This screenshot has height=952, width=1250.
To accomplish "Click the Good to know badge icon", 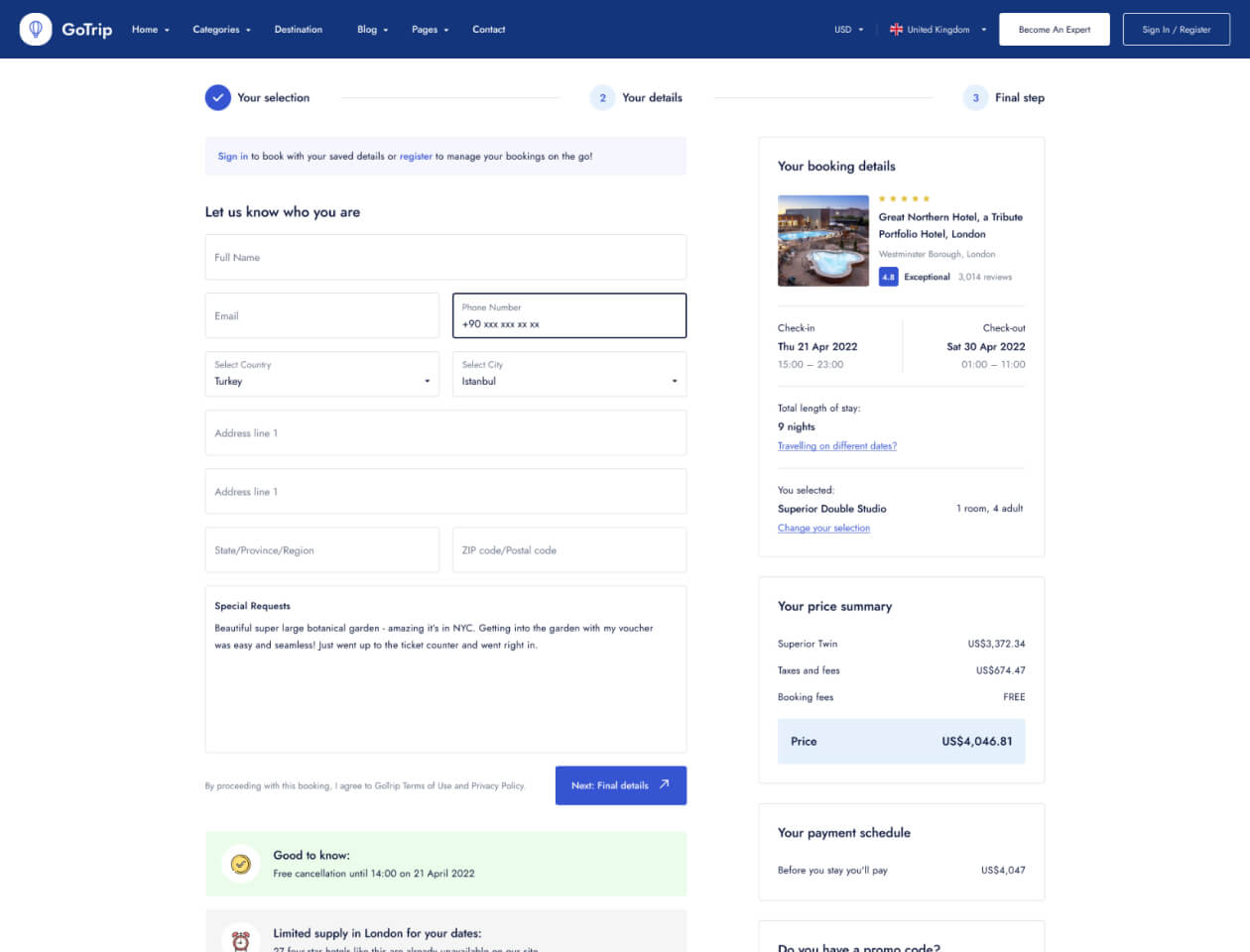I will tap(240, 864).
